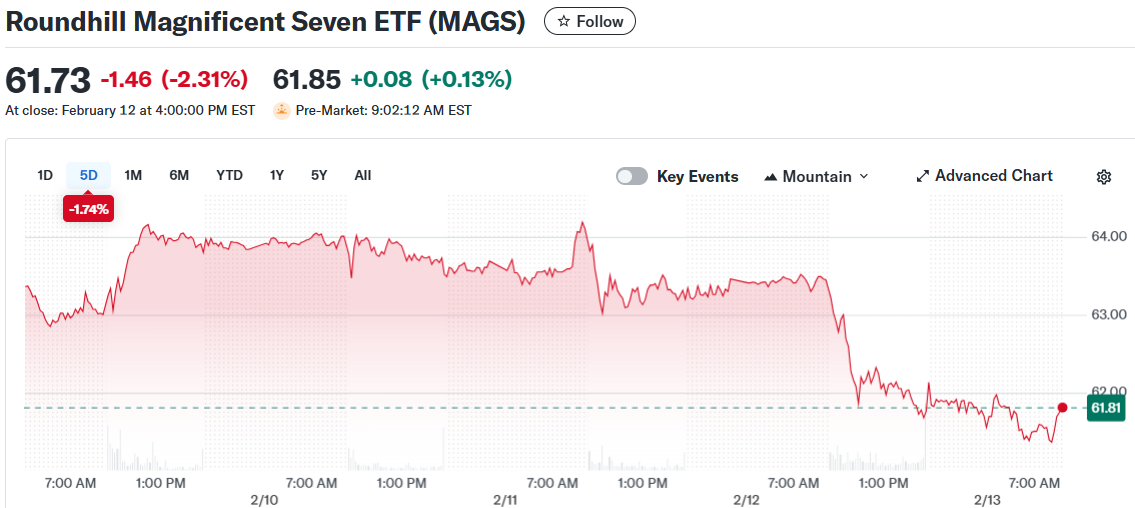
Task: Select the 1Y time range
Action: 277,175
